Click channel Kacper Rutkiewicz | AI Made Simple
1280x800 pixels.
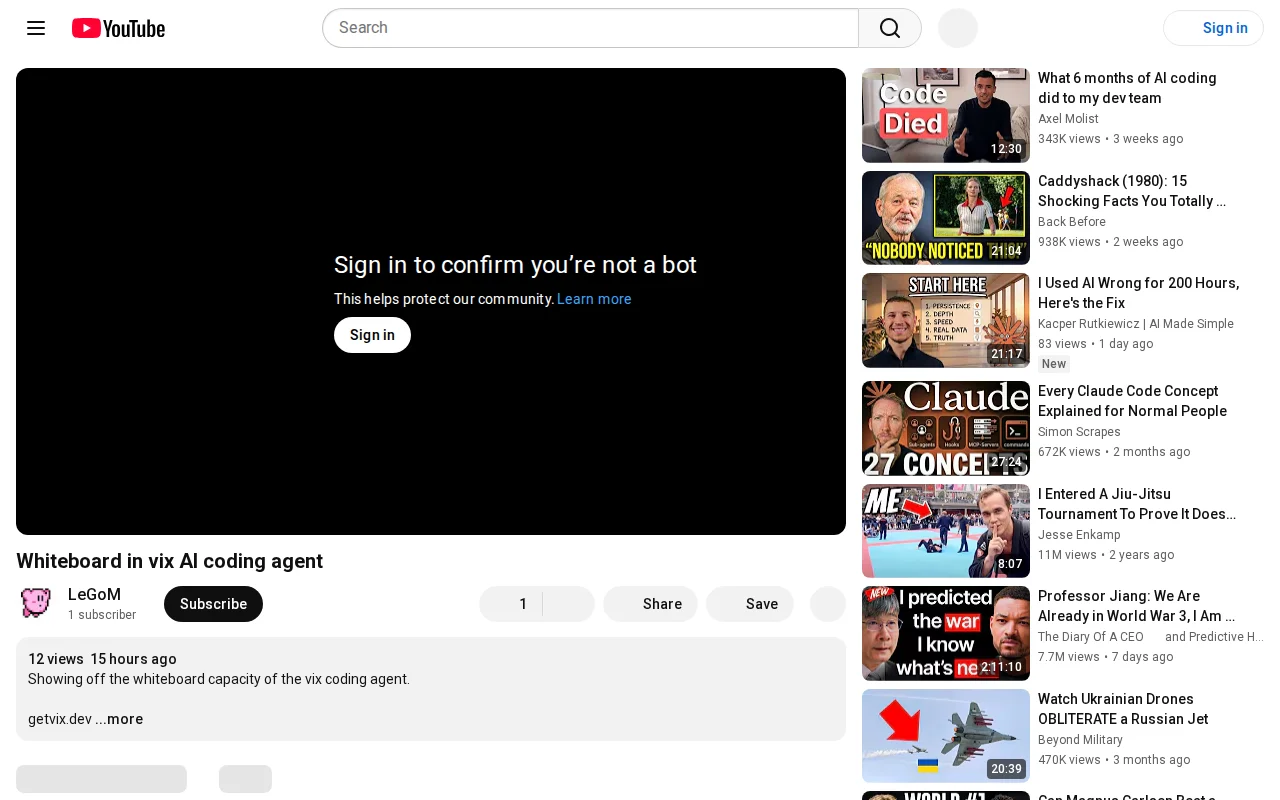tap(1136, 324)
